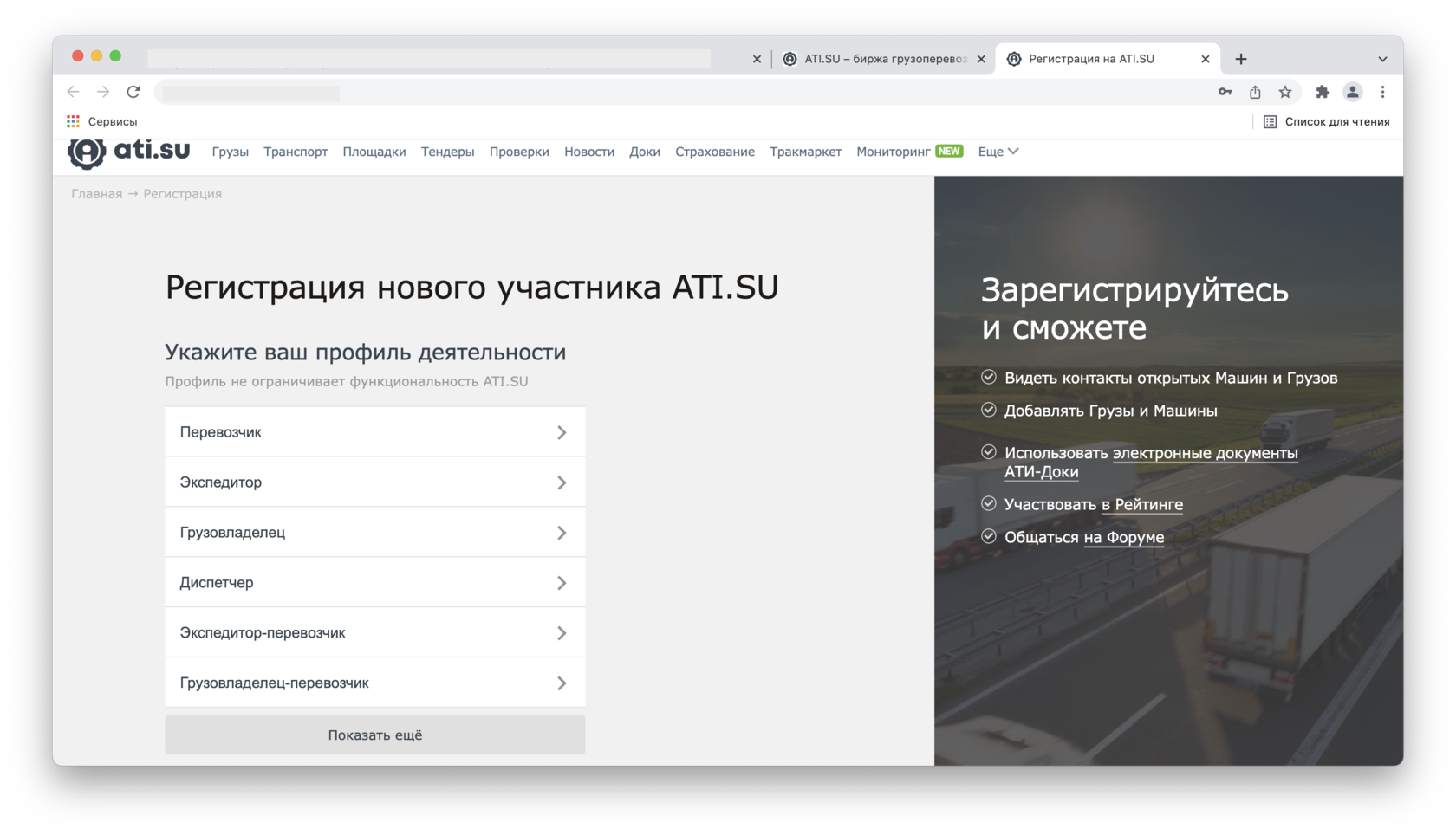Bookmark this page with star icon
Viewport: 1456px width, 835px height.
1285,92
